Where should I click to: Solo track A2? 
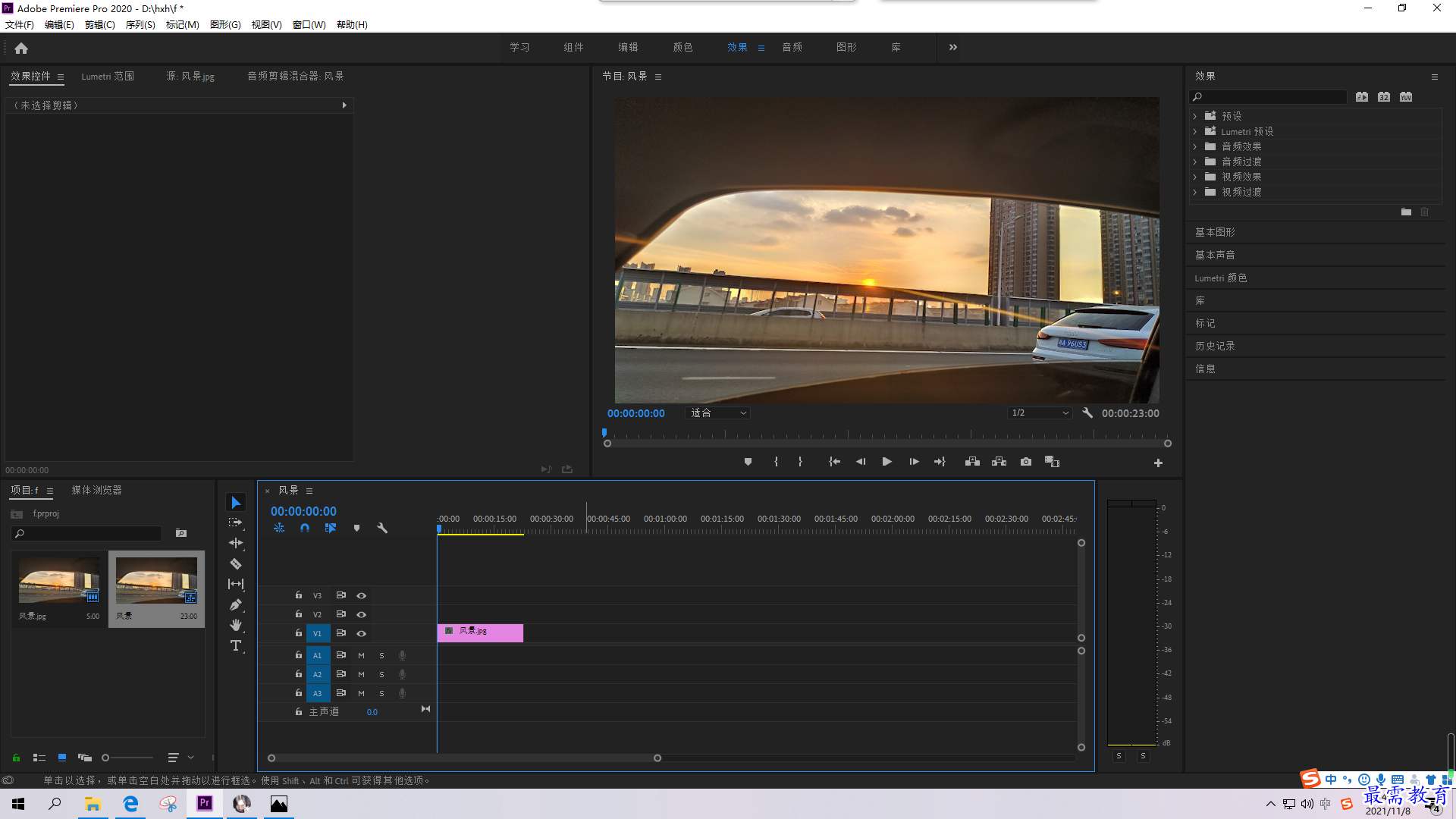point(381,675)
